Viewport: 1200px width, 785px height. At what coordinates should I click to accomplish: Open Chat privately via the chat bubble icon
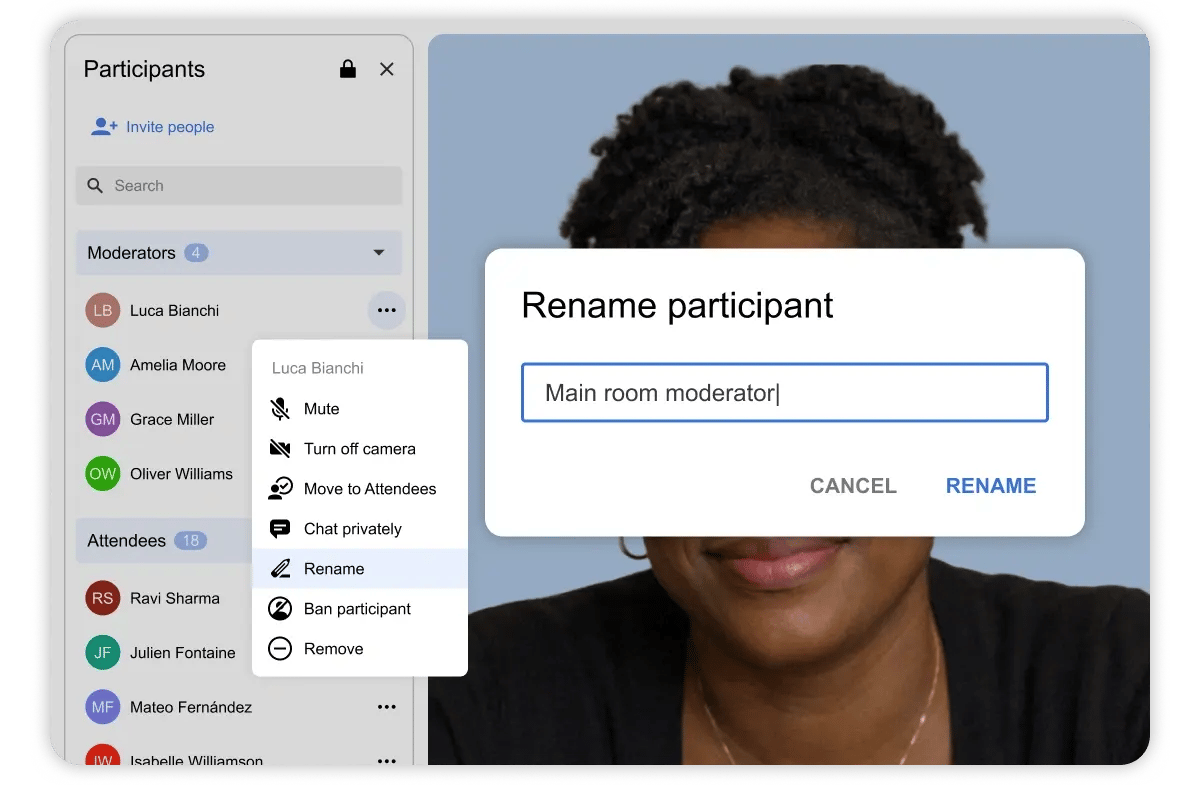pos(281,528)
